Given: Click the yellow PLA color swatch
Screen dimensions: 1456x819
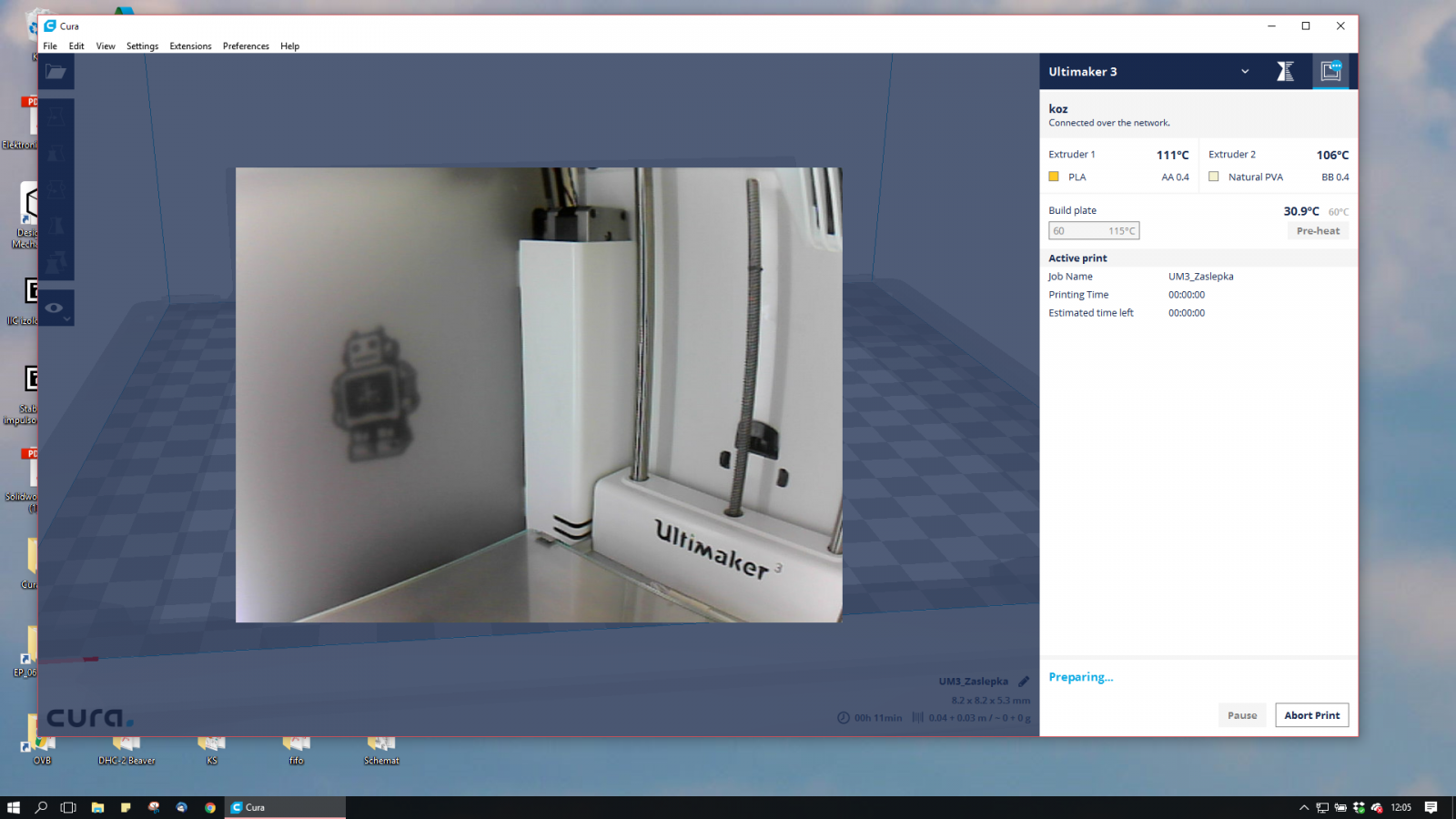Looking at the screenshot, I should pyautogui.click(x=1054, y=177).
